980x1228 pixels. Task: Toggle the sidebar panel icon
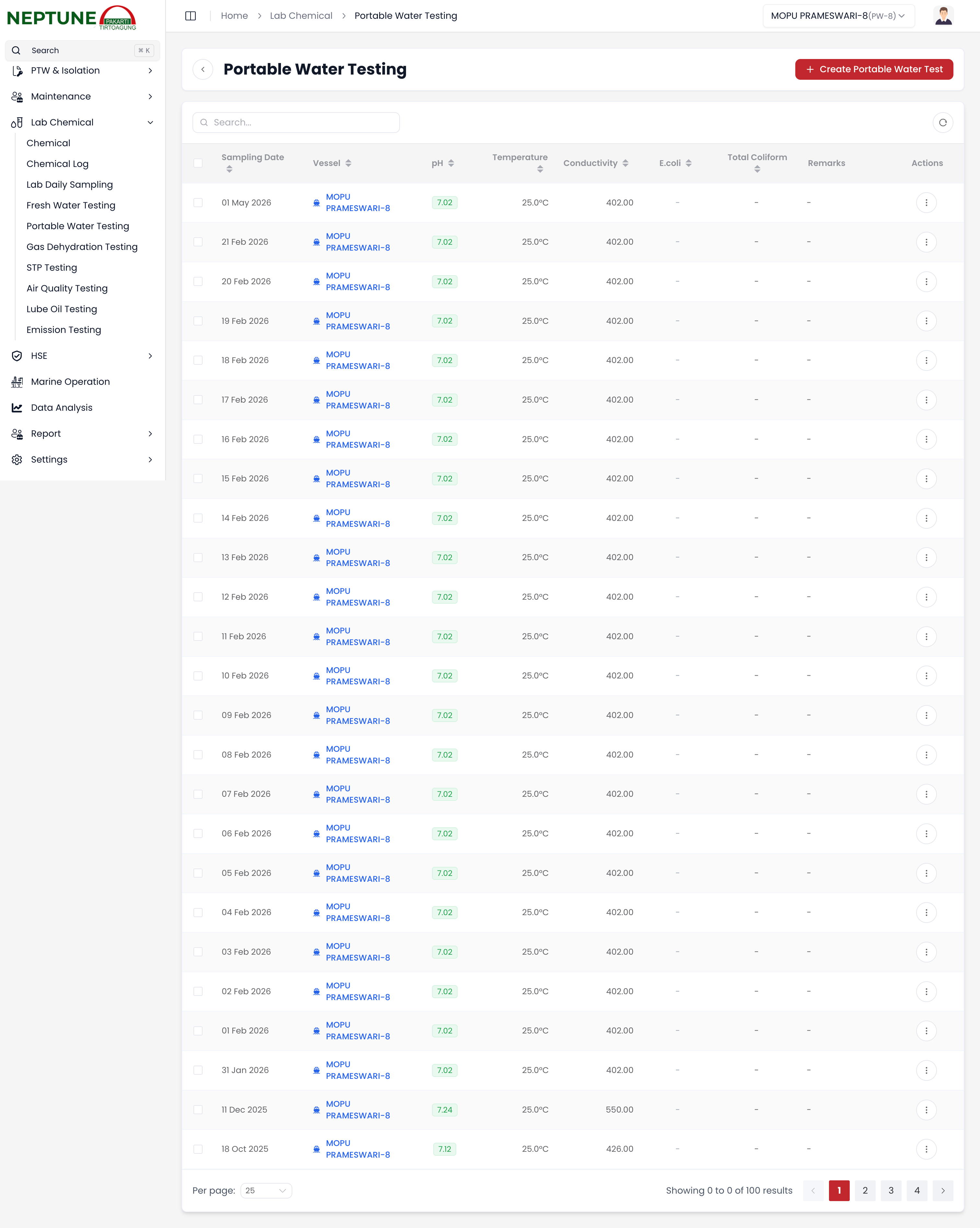pos(191,16)
